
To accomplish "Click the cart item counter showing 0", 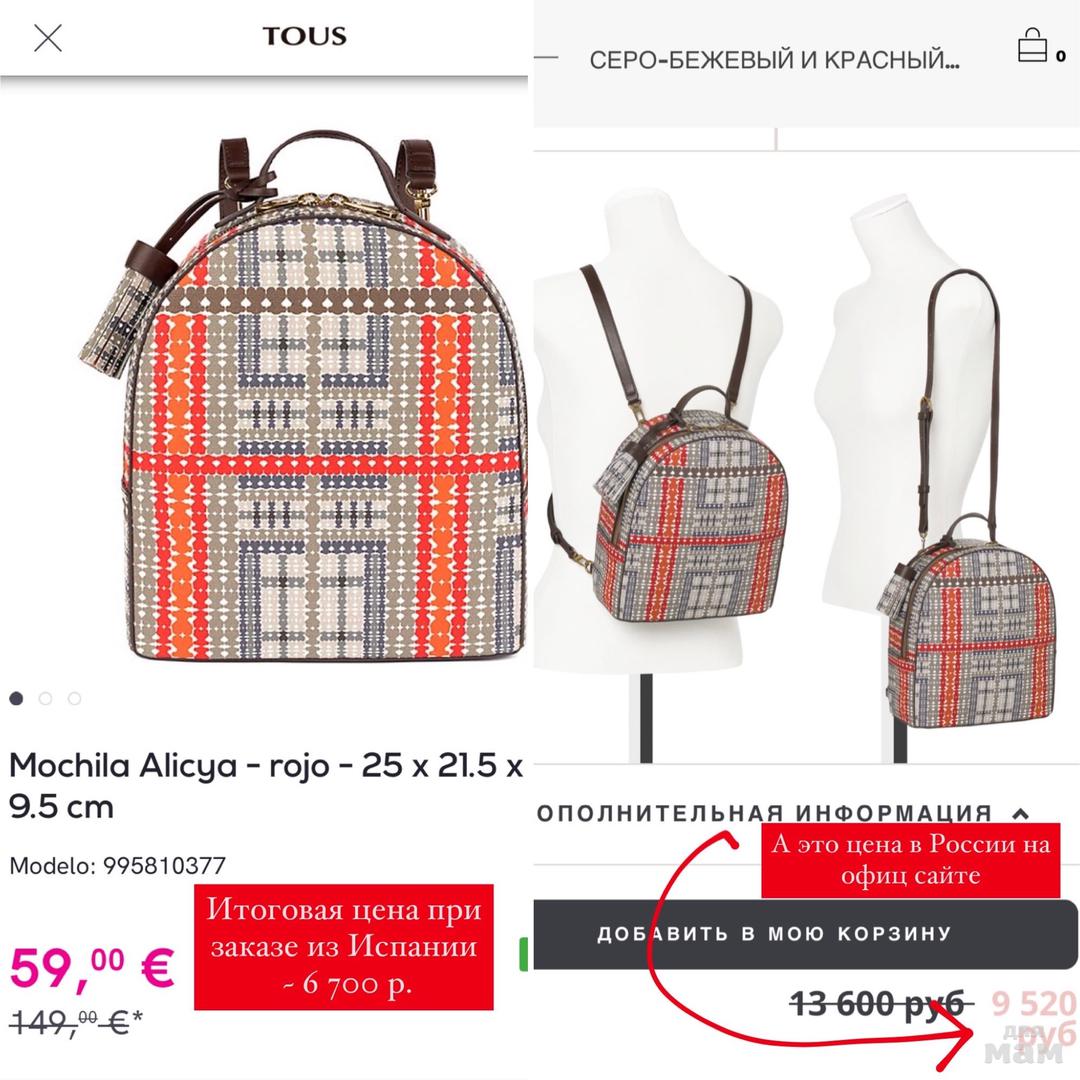I will (x=1061, y=56).
